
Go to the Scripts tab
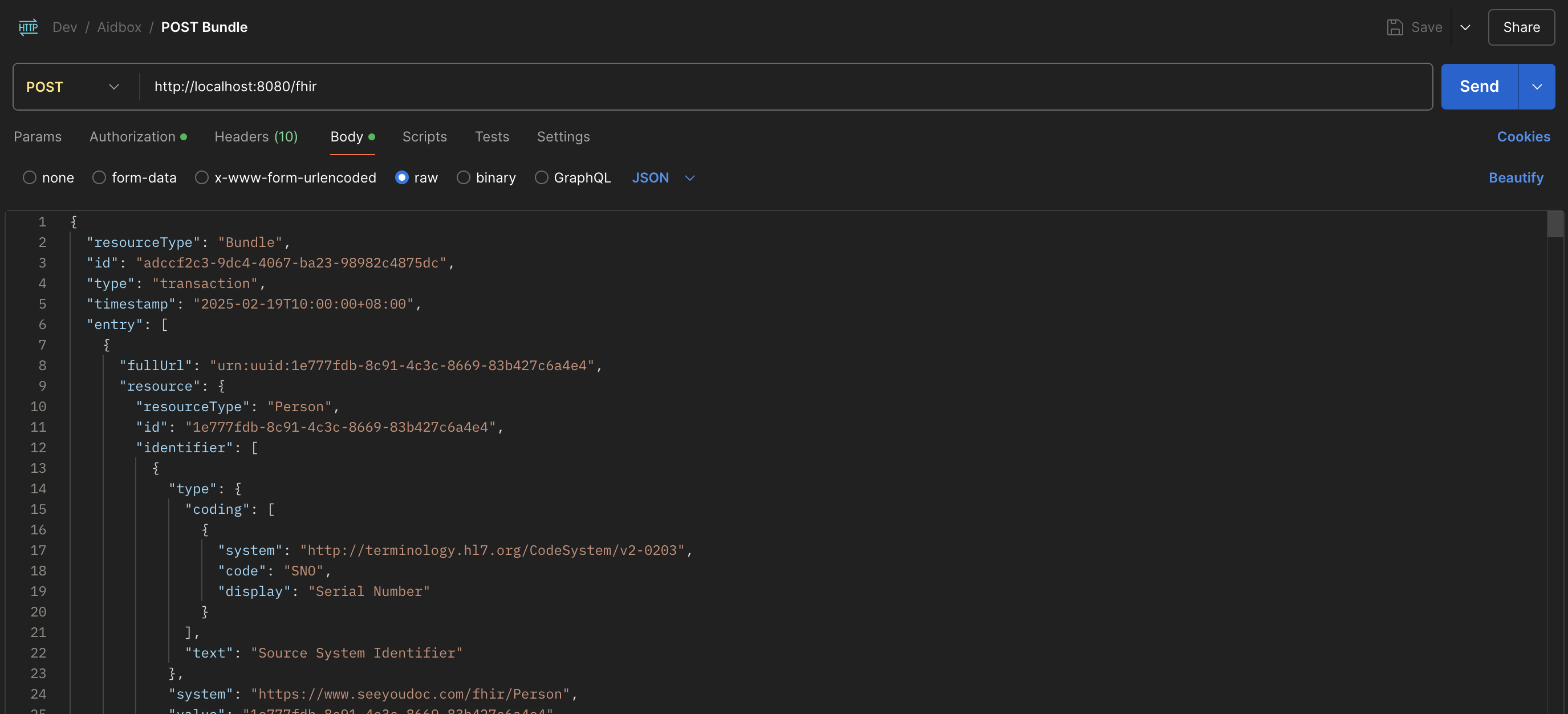point(424,136)
